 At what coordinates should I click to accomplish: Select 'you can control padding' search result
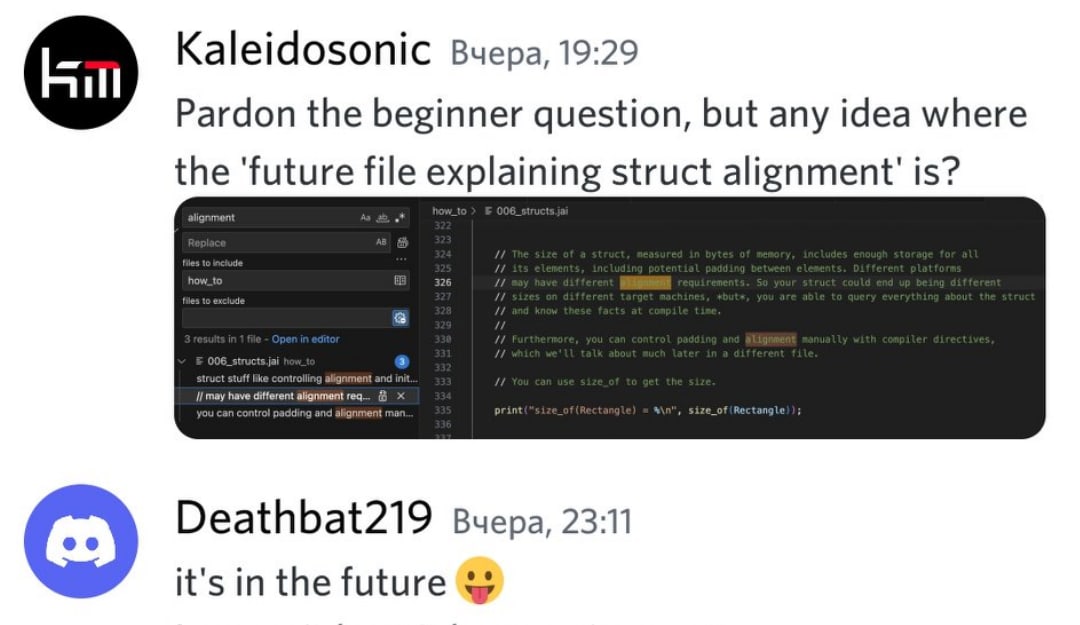click(304, 413)
